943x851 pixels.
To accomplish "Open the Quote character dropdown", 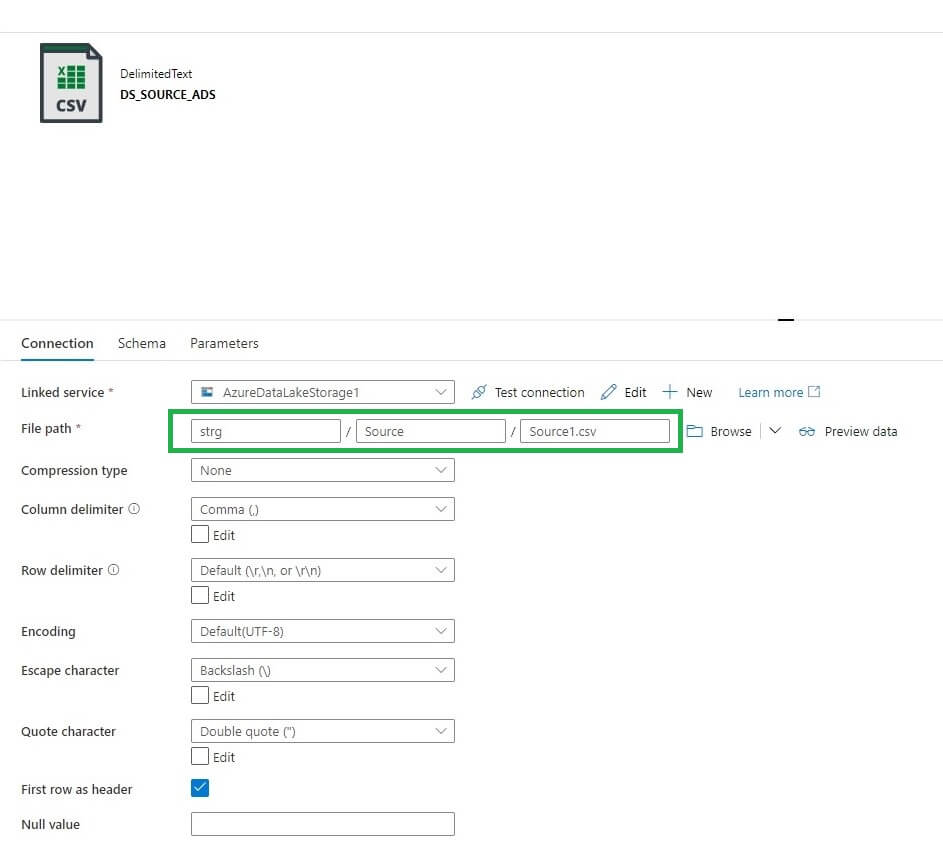I will [x=322, y=731].
